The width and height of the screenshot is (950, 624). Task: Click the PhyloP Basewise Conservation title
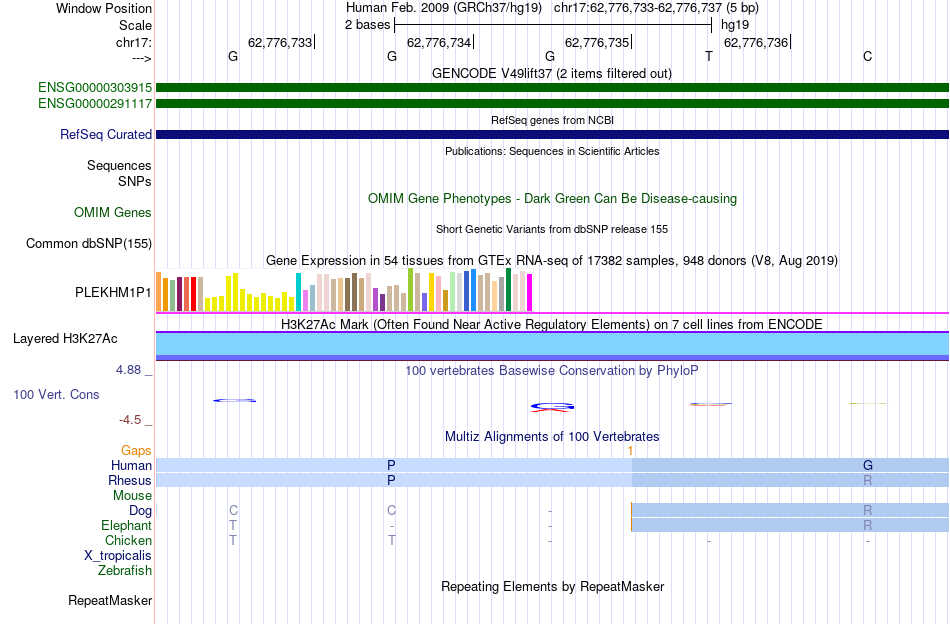[x=552, y=370]
